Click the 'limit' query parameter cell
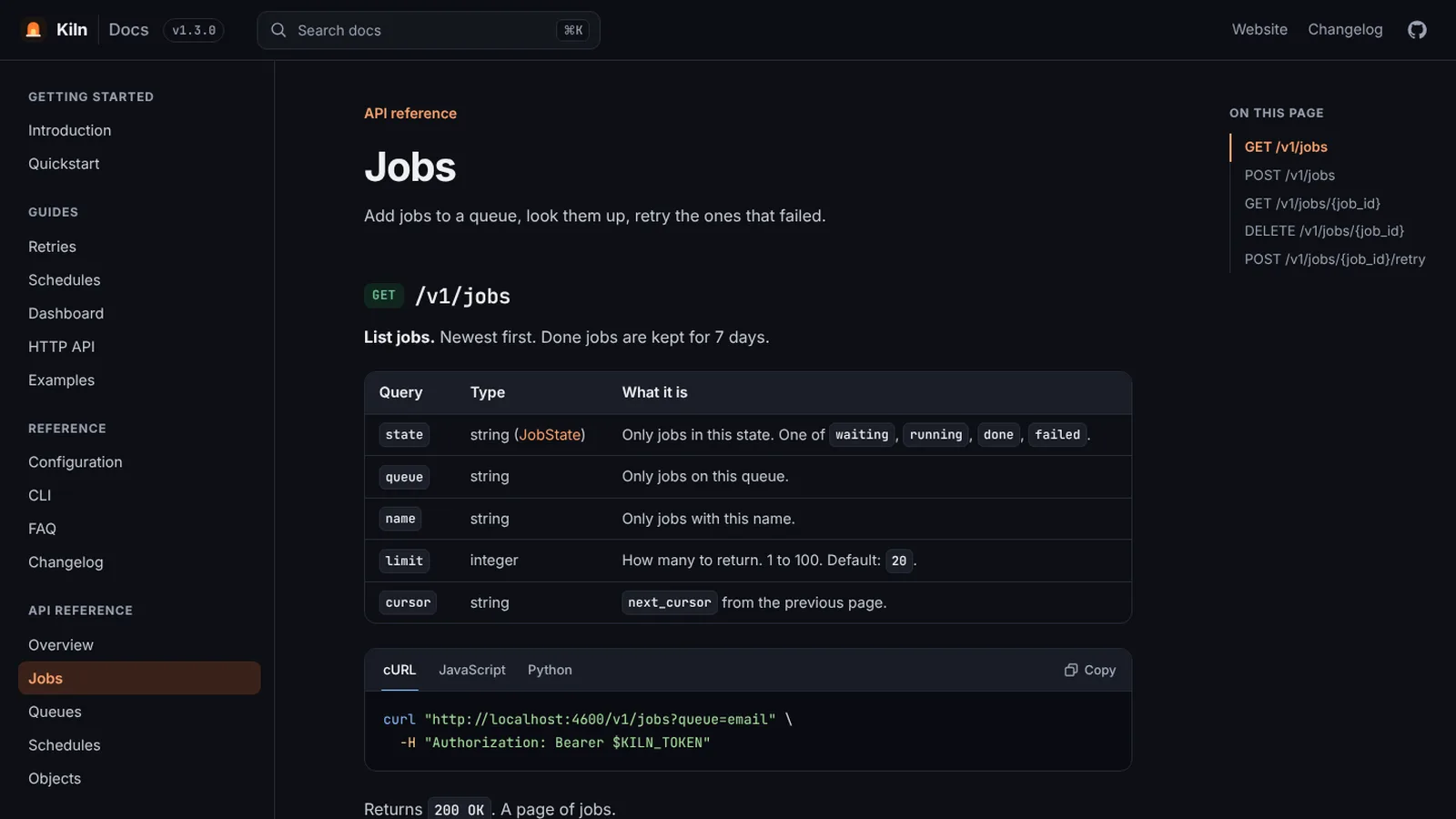Viewport: 1456px width, 819px height. point(404,561)
